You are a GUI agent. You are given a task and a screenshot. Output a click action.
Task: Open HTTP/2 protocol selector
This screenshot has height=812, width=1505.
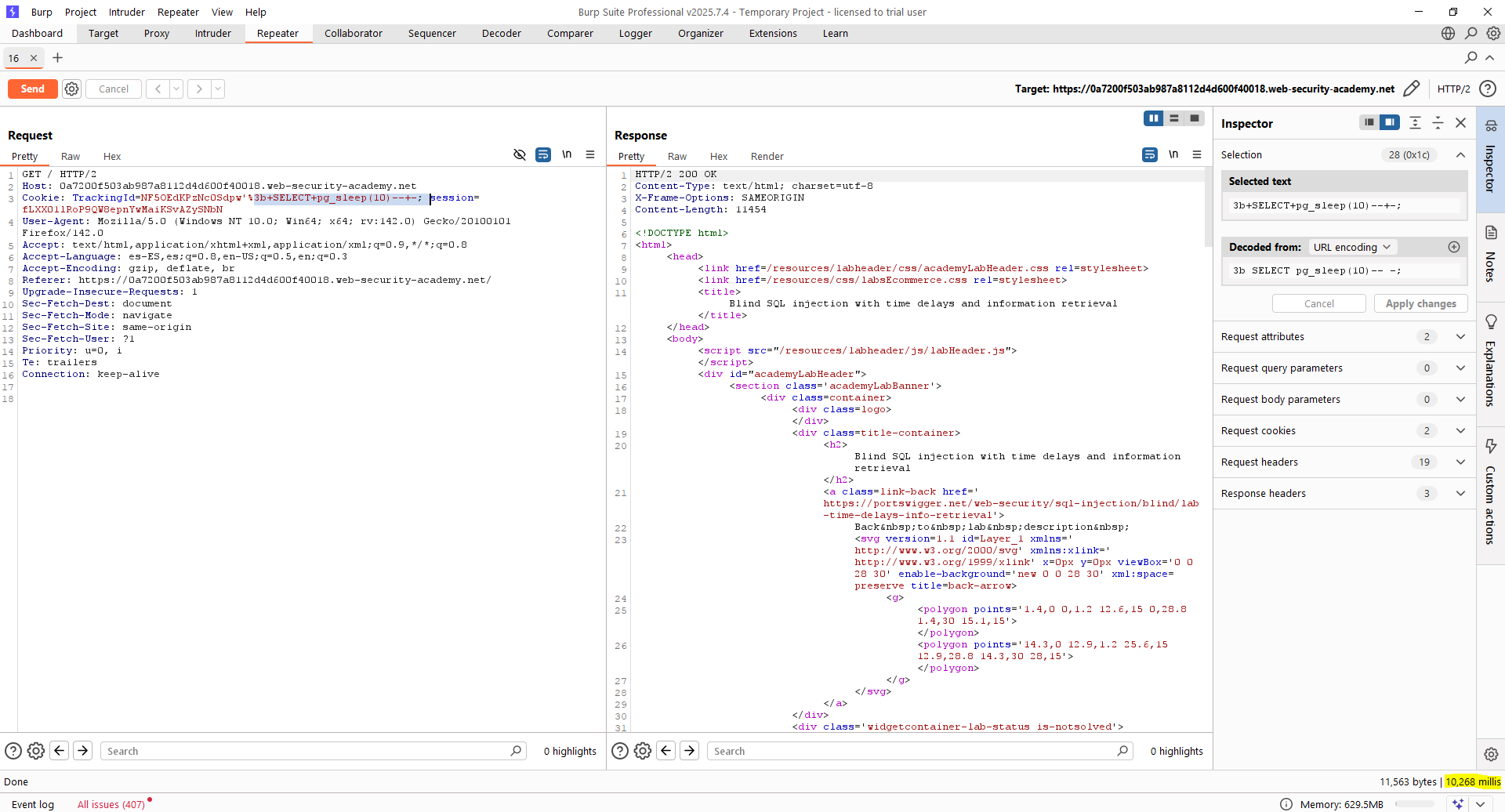1453,89
